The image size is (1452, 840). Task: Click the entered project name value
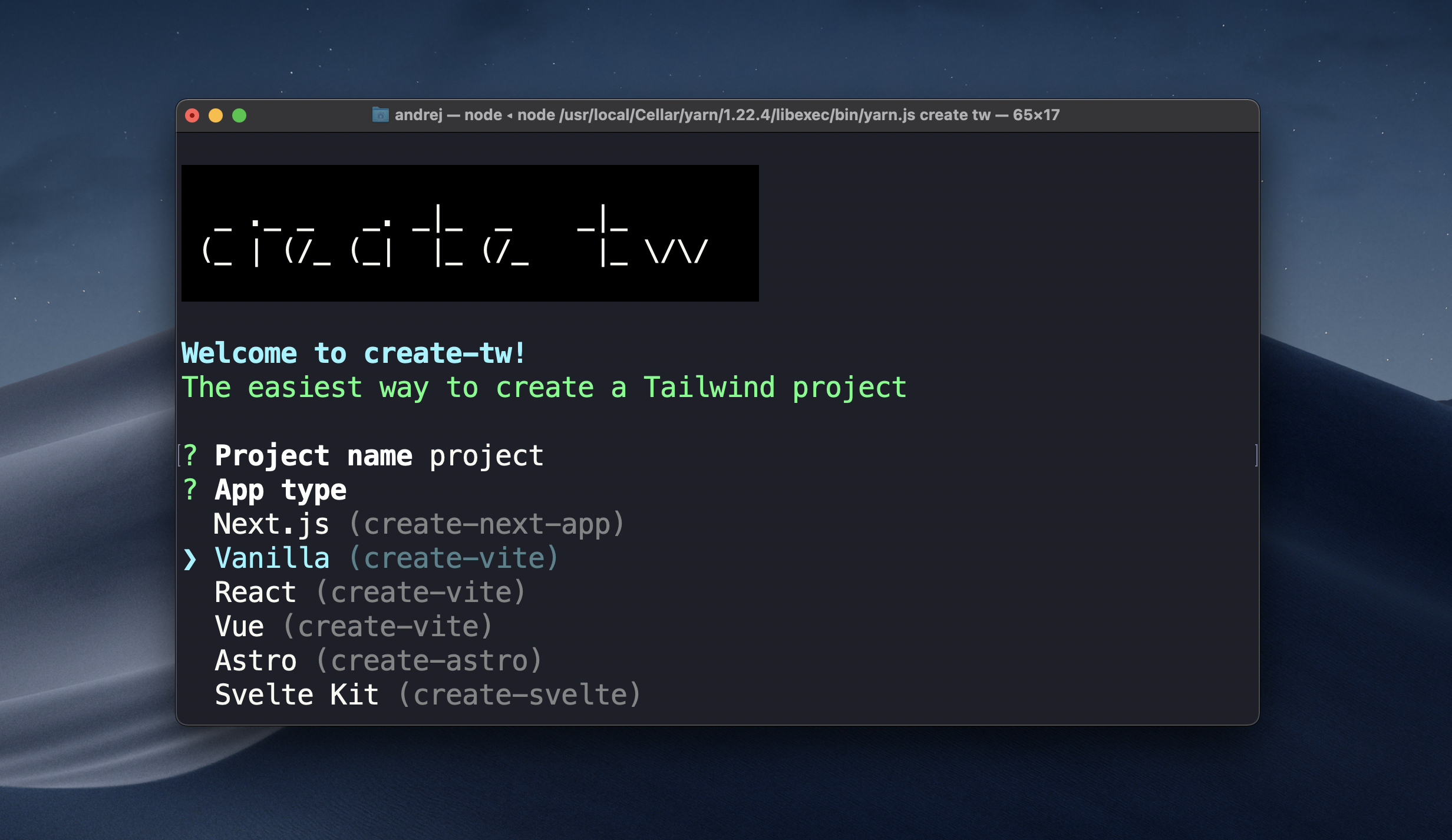pyautogui.click(x=486, y=456)
